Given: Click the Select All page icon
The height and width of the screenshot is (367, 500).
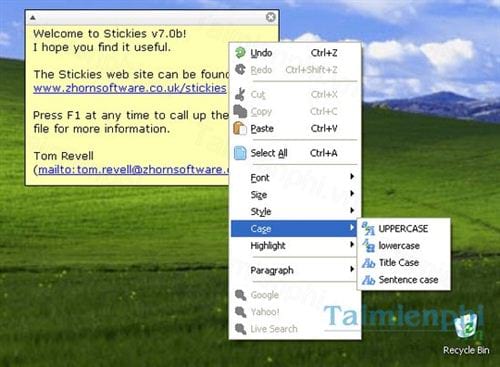Looking at the screenshot, I should click(x=240, y=153).
